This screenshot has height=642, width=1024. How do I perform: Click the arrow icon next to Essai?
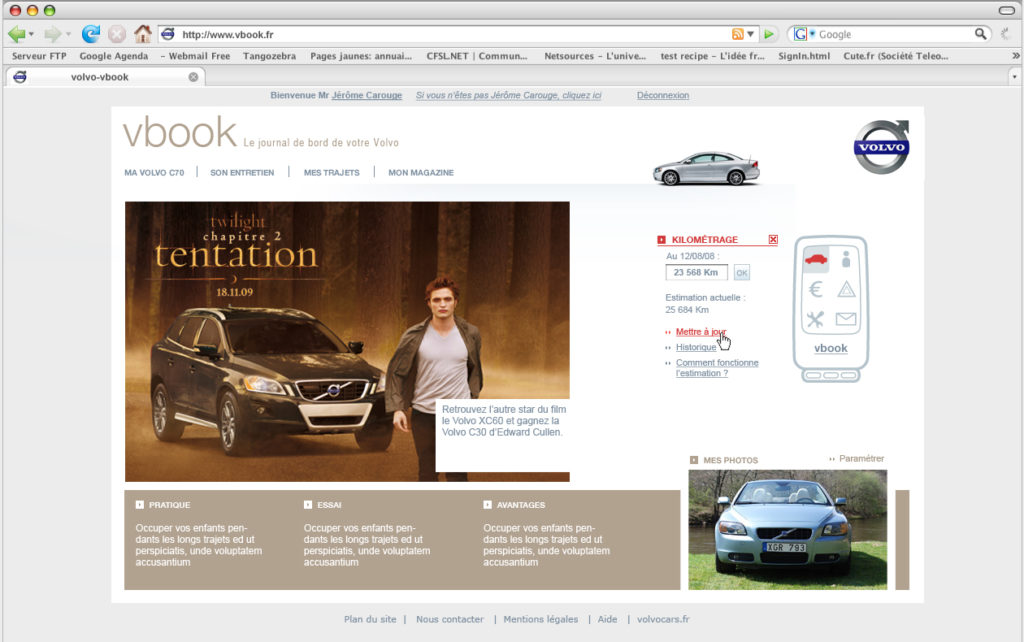[x=308, y=505]
